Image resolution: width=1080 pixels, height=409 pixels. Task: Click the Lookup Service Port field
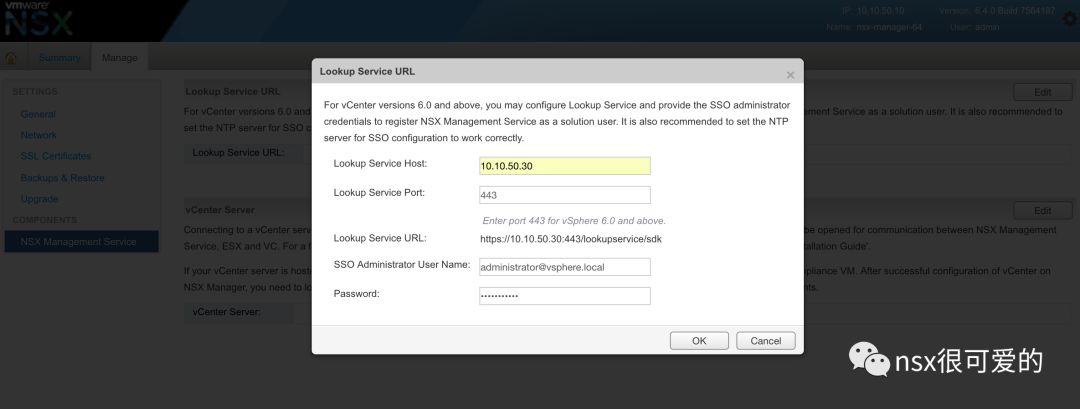565,195
